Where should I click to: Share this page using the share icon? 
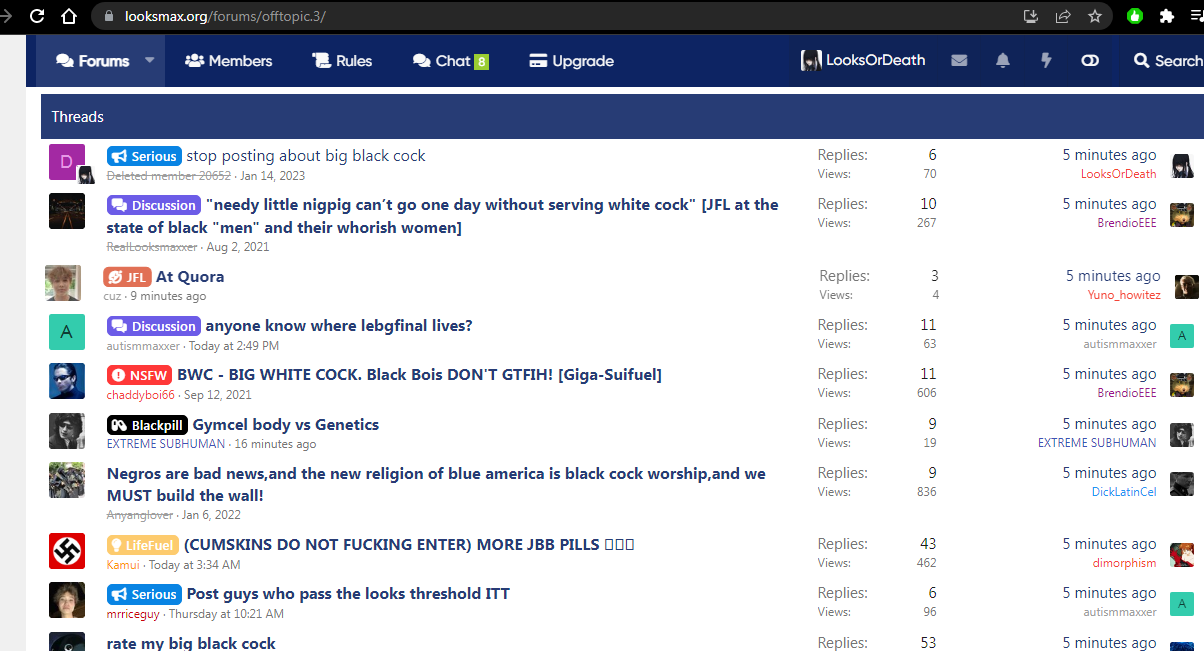[1063, 16]
